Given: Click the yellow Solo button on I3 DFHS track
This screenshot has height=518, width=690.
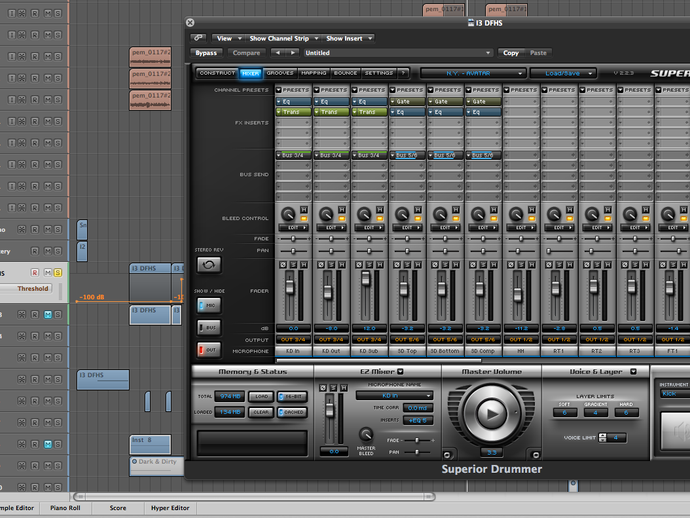Looking at the screenshot, I should point(58,272).
